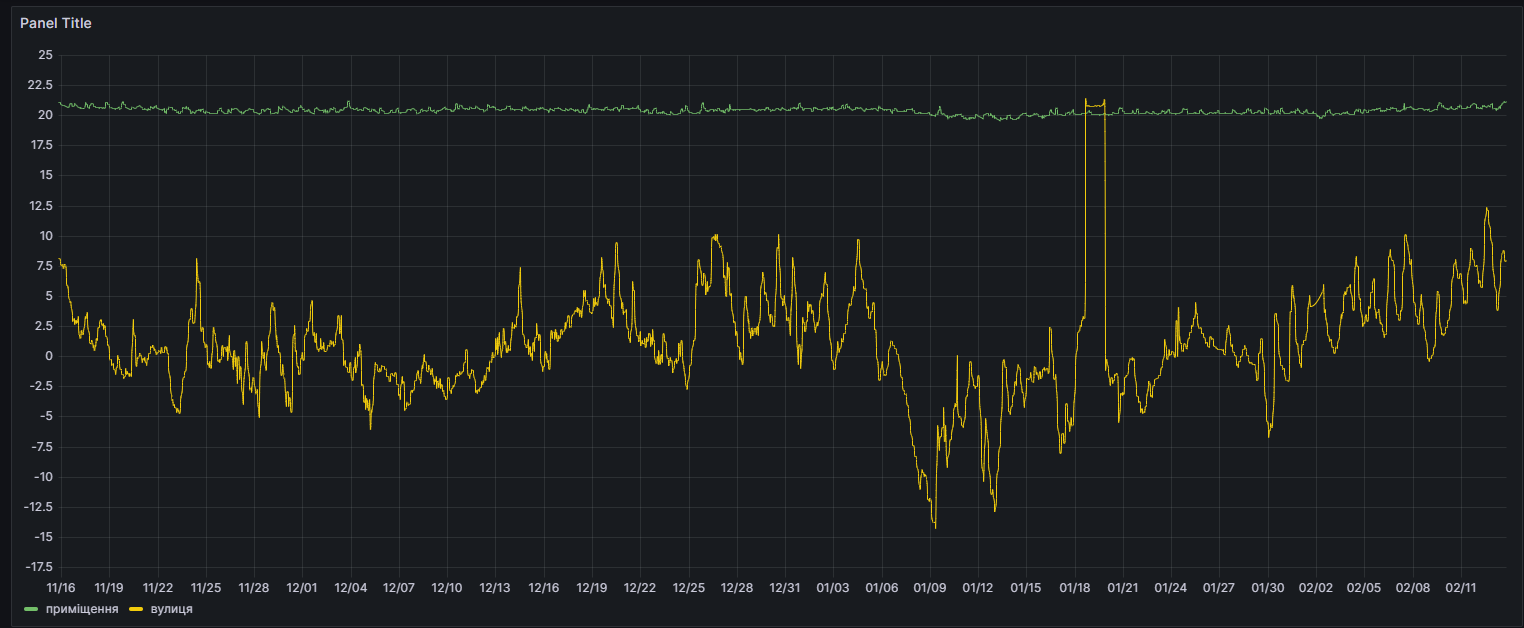The height and width of the screenshot is (628, 1524).
Task: Click the 12/28 x-axis date label
Action: (737, 588)
